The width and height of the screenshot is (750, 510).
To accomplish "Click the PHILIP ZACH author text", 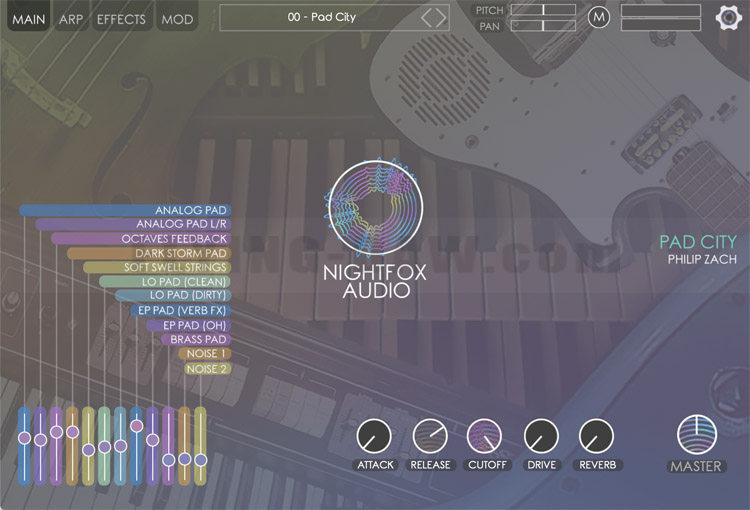I will click(702, 259).
